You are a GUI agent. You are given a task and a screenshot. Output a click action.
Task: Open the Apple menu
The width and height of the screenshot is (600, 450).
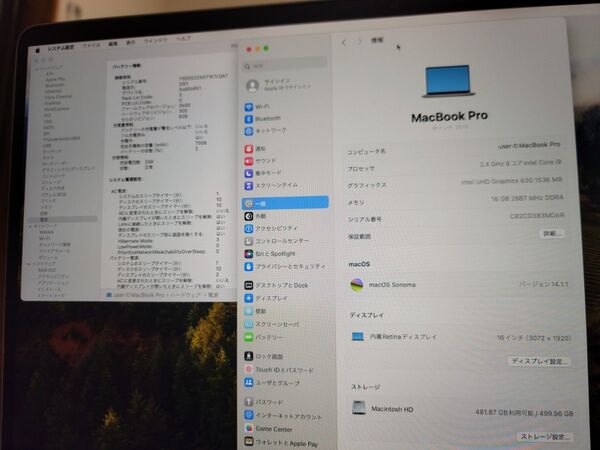38,50
